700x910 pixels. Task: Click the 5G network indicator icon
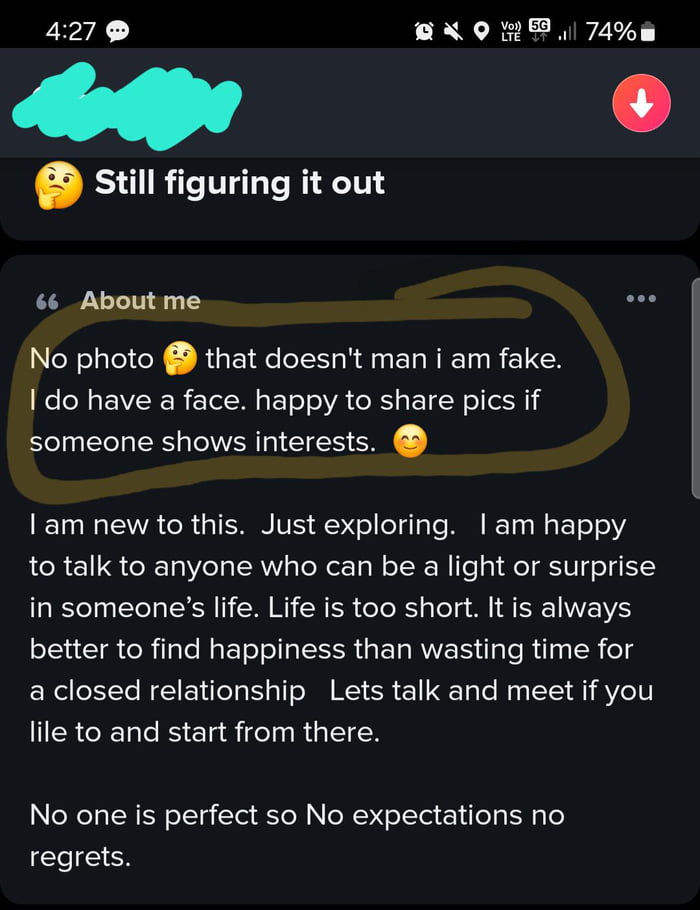[539, 28]
